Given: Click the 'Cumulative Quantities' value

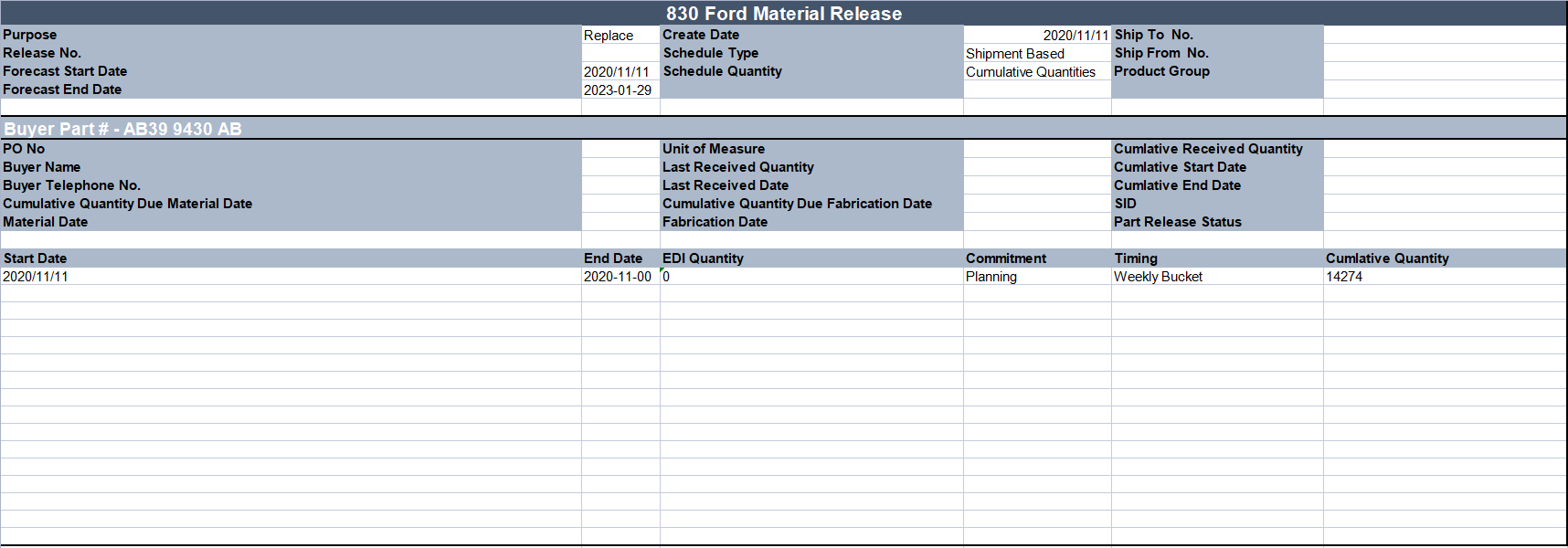Looking at the screenshot, I should pyautogui.click(x=1037, y=71).
